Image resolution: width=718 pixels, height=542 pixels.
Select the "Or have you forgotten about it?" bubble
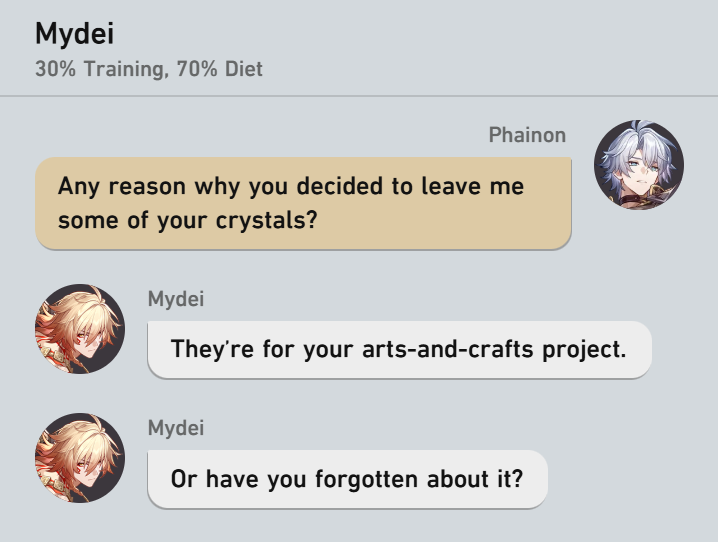pyautogui.click(x=347, y=480)
